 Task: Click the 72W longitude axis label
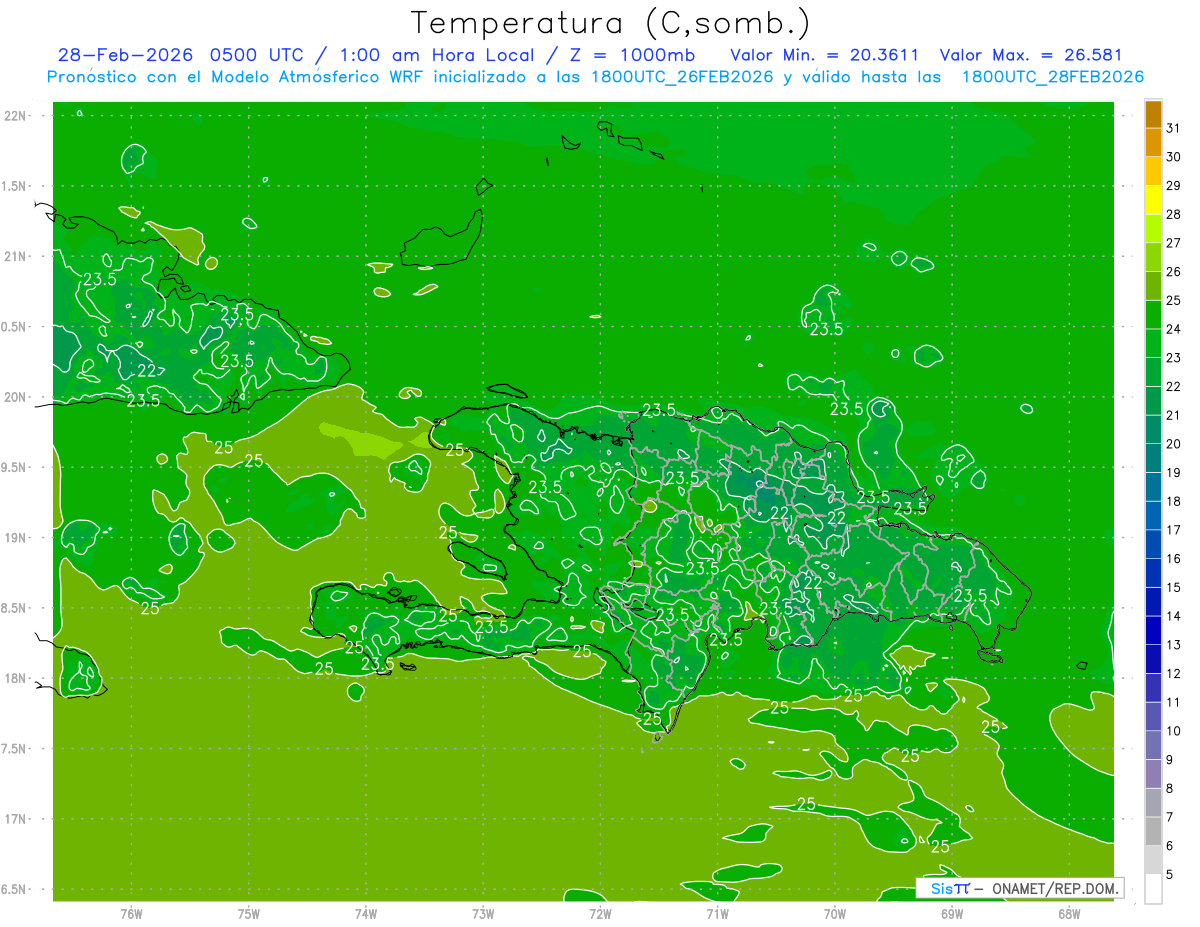pos(600,913)
